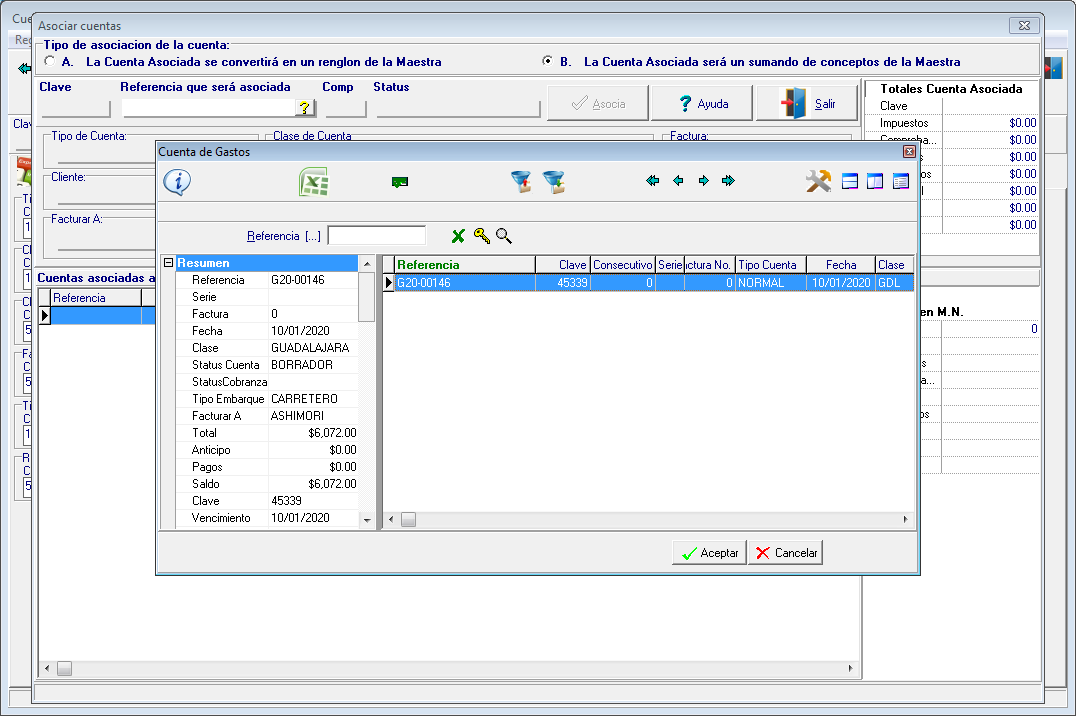The width and height of the screenshot is (1076, 716).
Task: Select association type option B radio button
Action: (547, 61)
